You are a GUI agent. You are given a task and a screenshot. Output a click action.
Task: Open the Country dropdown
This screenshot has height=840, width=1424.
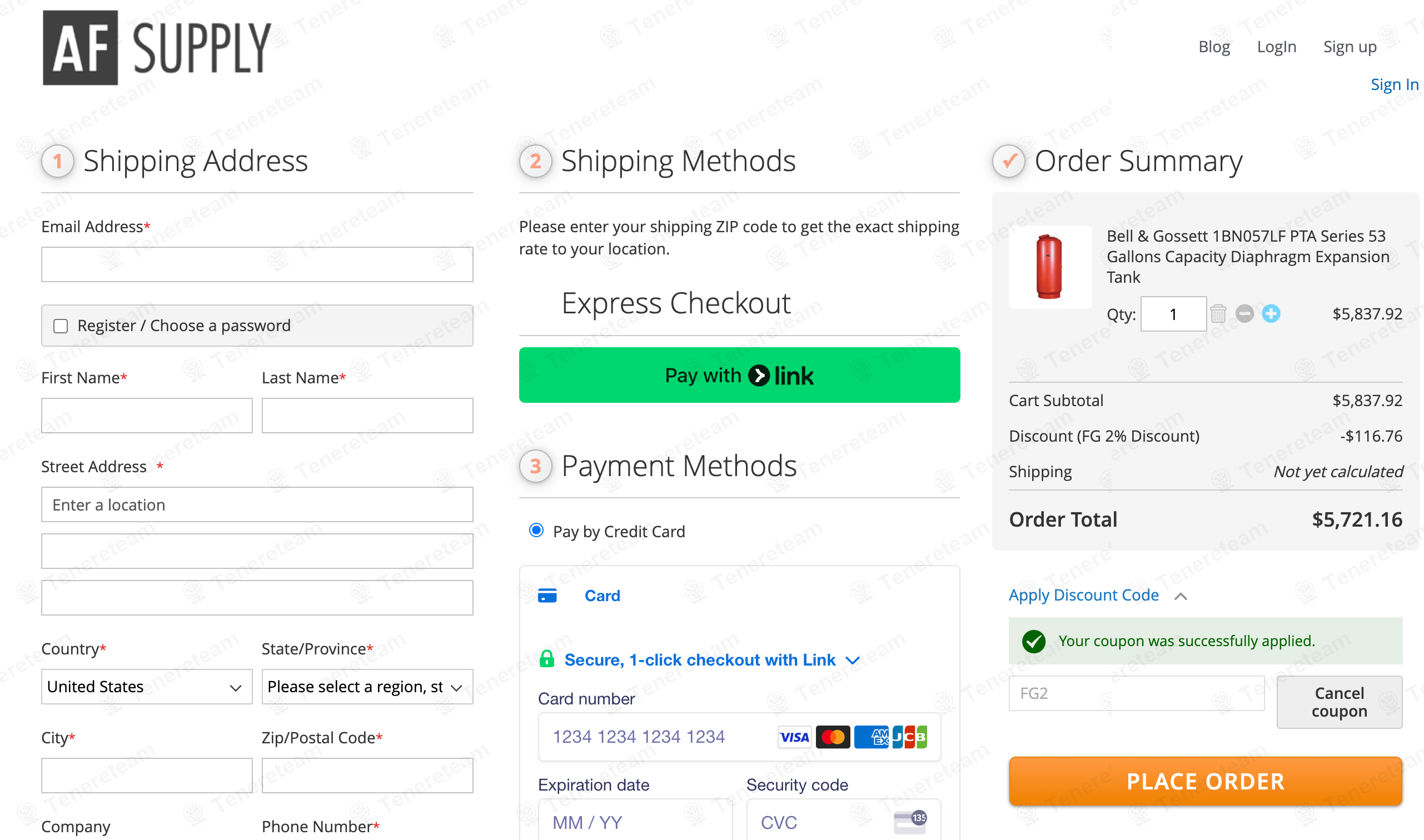pos(147,687)
